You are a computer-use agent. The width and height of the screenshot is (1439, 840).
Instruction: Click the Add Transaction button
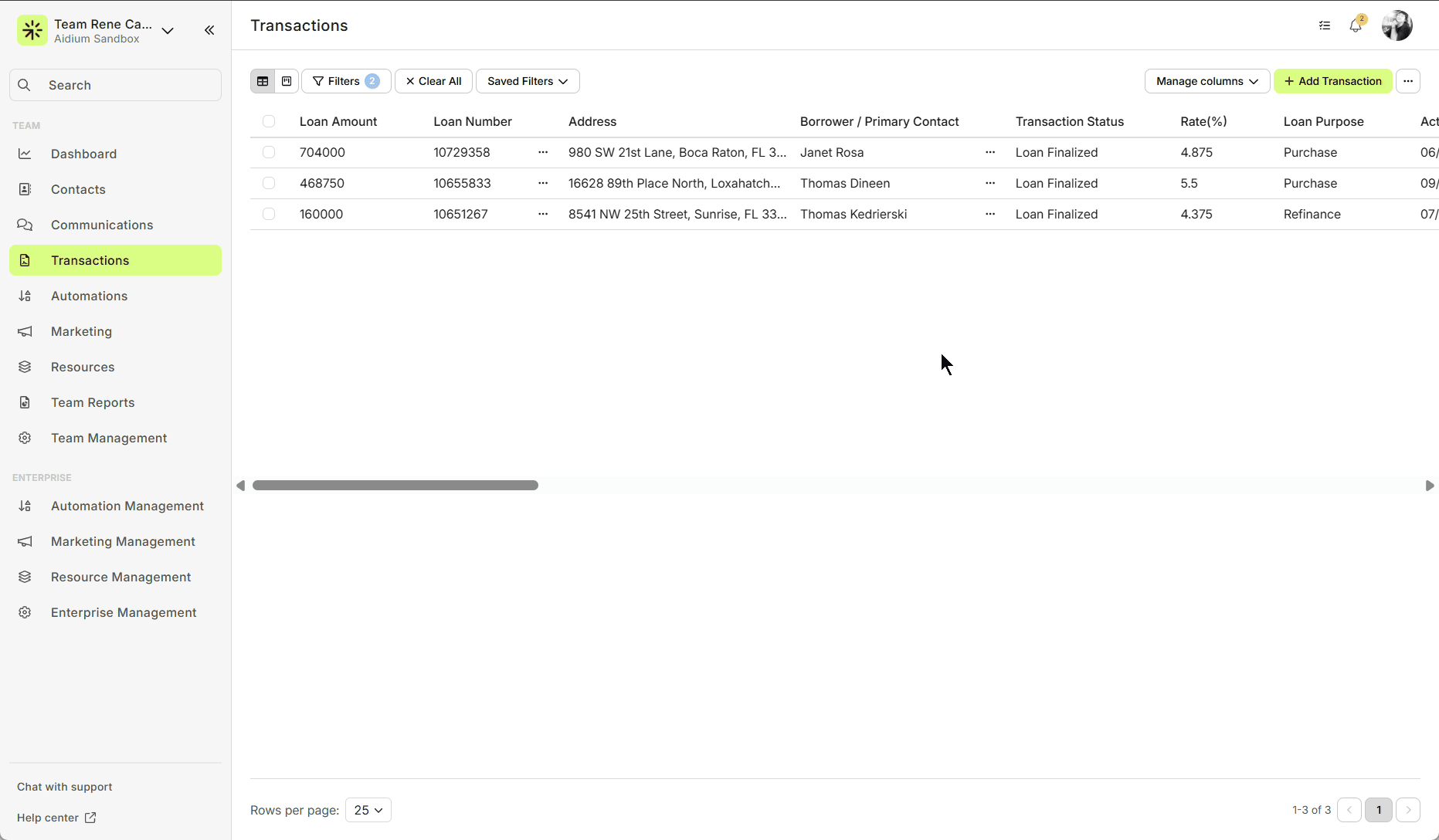(1332, 81)
